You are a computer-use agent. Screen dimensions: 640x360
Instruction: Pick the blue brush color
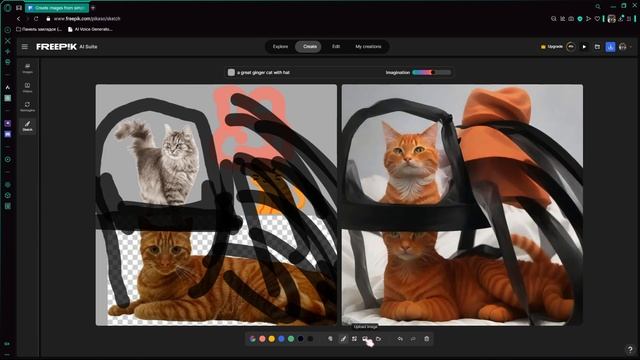281,339
